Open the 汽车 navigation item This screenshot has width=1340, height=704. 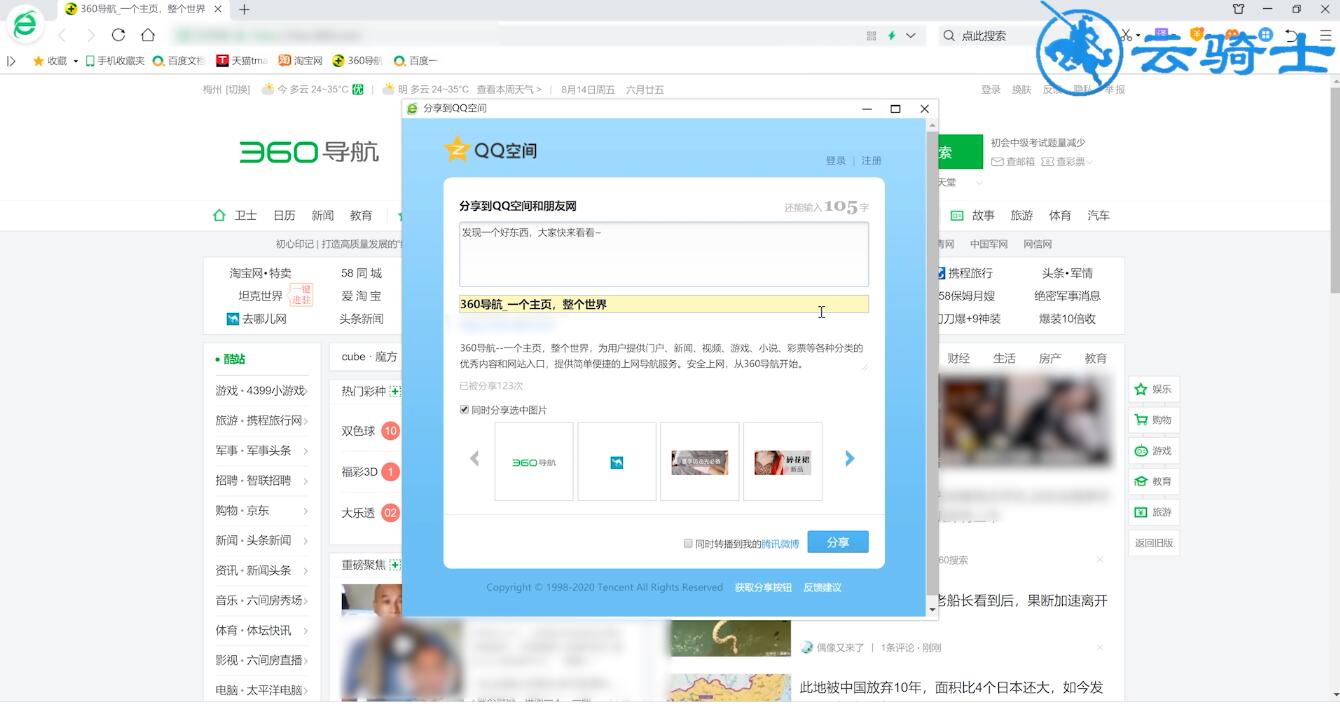coord(1099,215)
